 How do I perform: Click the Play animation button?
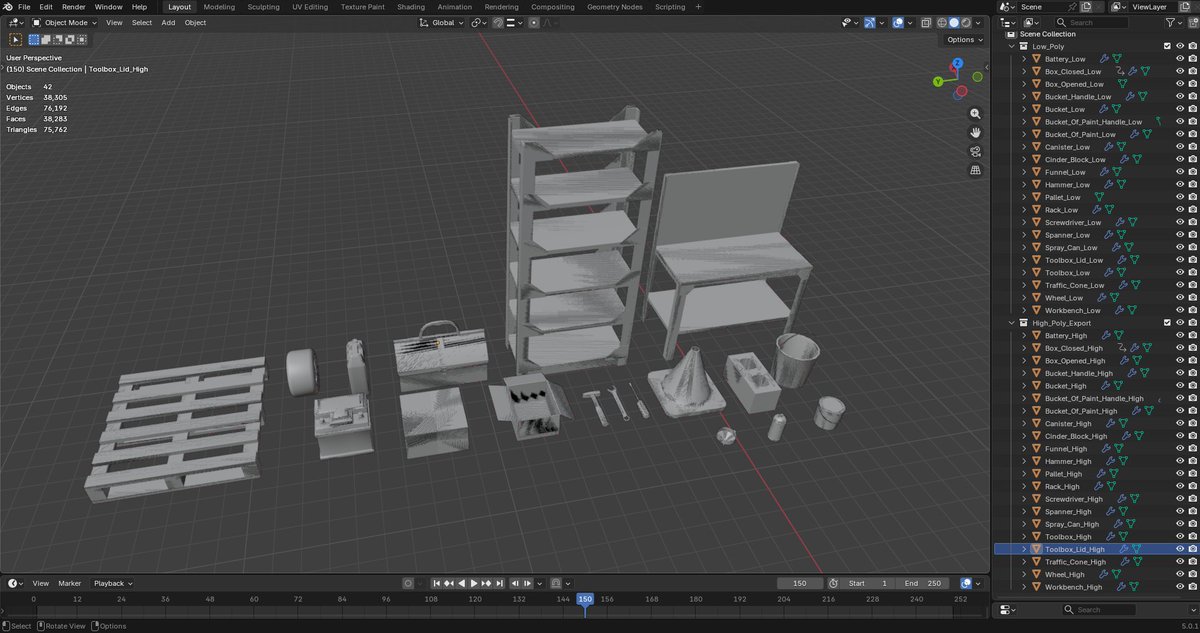[474, 583]
